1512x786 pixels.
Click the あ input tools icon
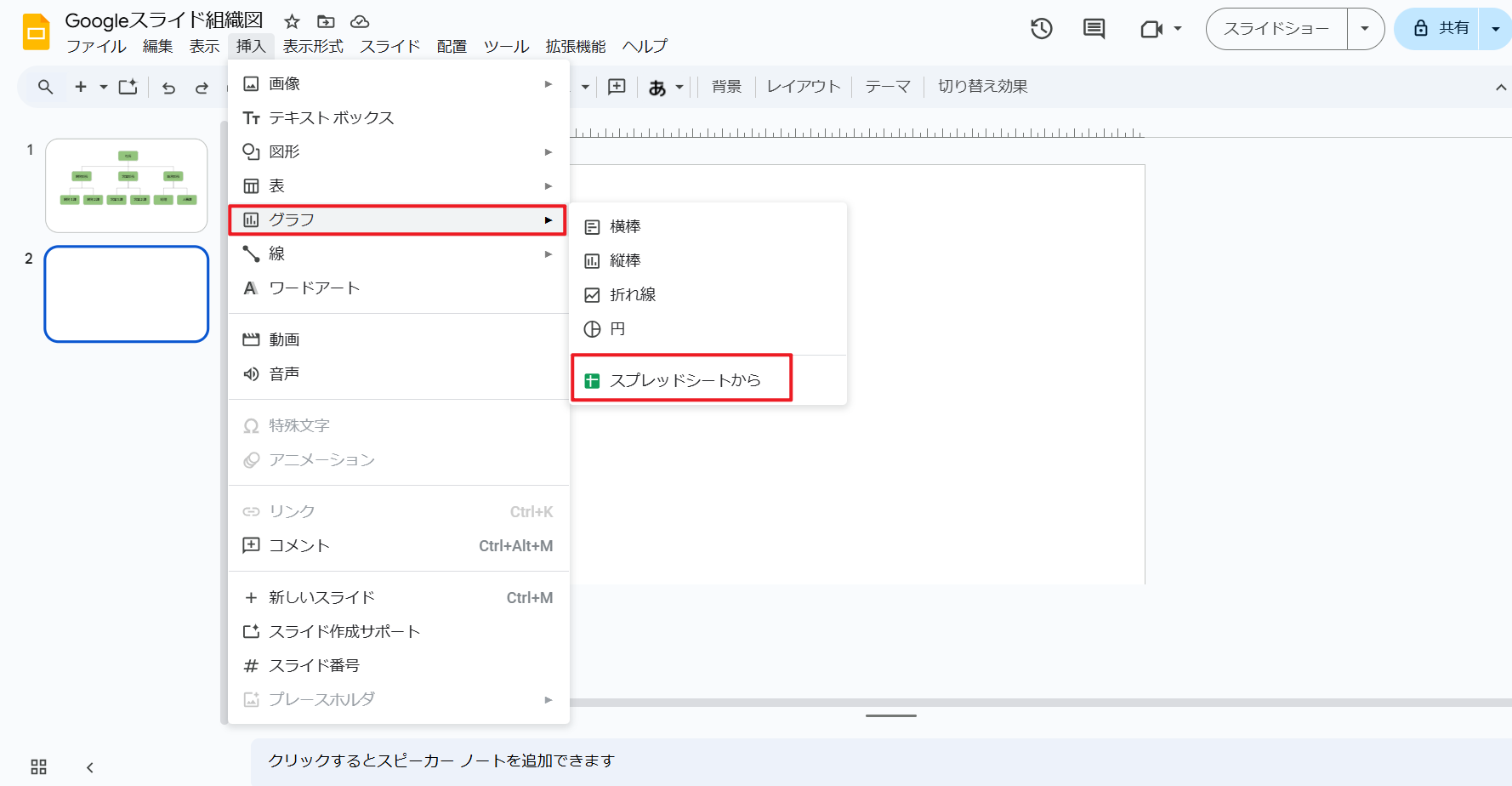point(657,87)
